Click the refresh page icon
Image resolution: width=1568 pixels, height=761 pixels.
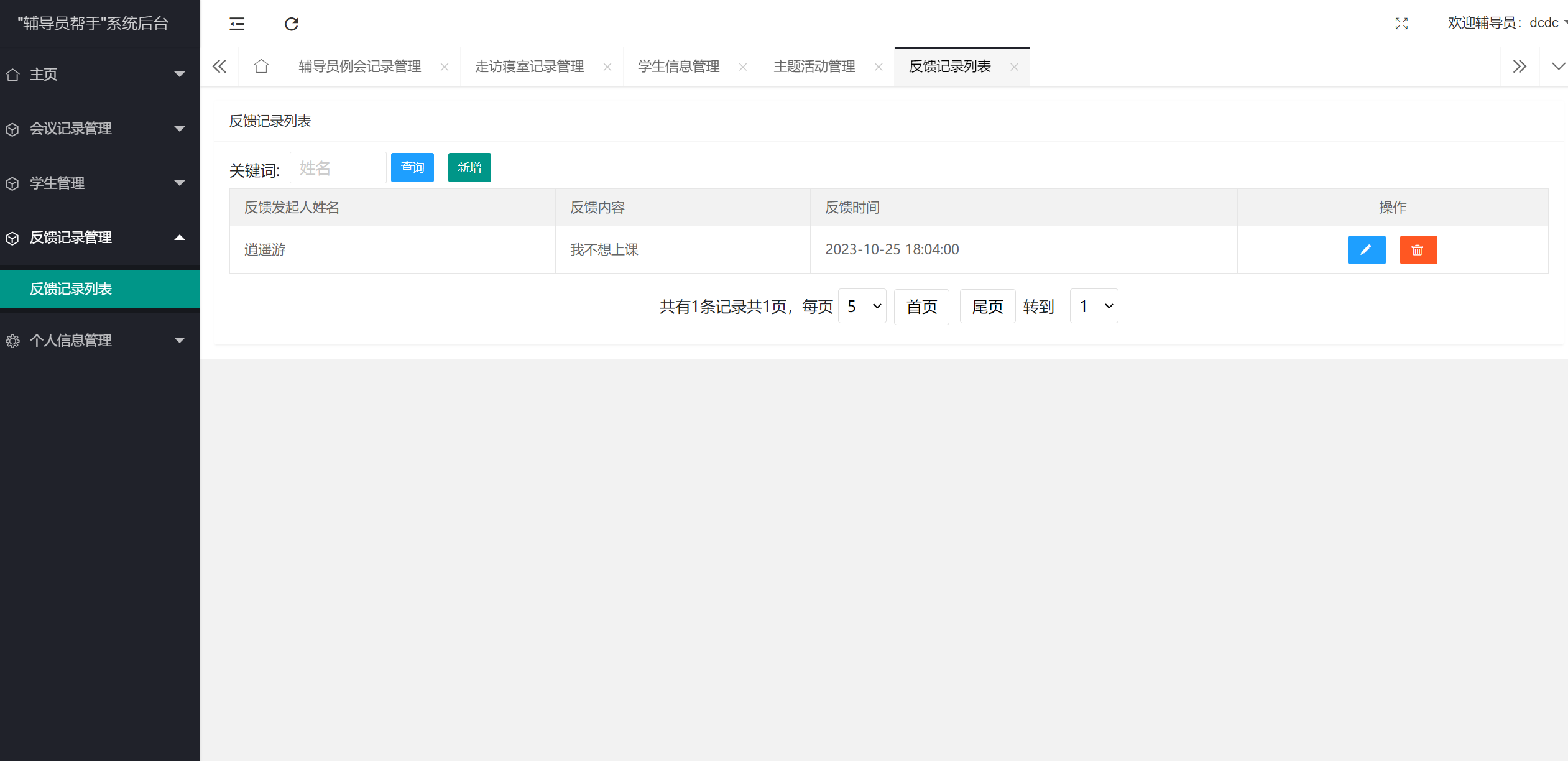pos(292,24)
